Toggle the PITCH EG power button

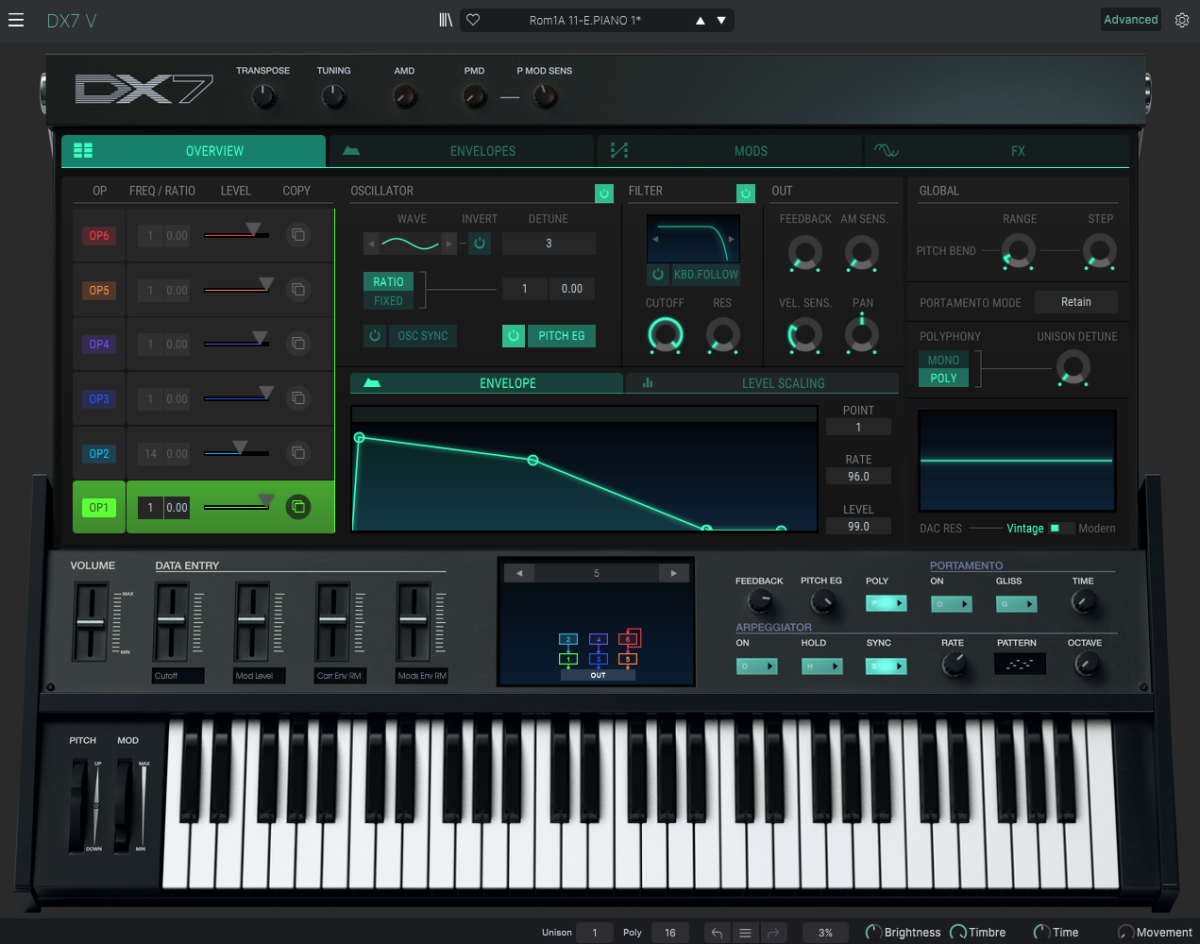coord(513,336)
